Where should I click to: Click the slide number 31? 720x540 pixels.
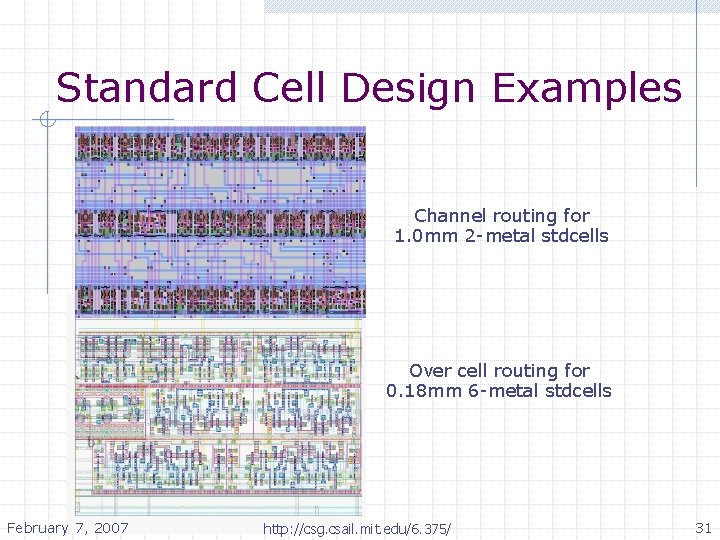[703, 528]
